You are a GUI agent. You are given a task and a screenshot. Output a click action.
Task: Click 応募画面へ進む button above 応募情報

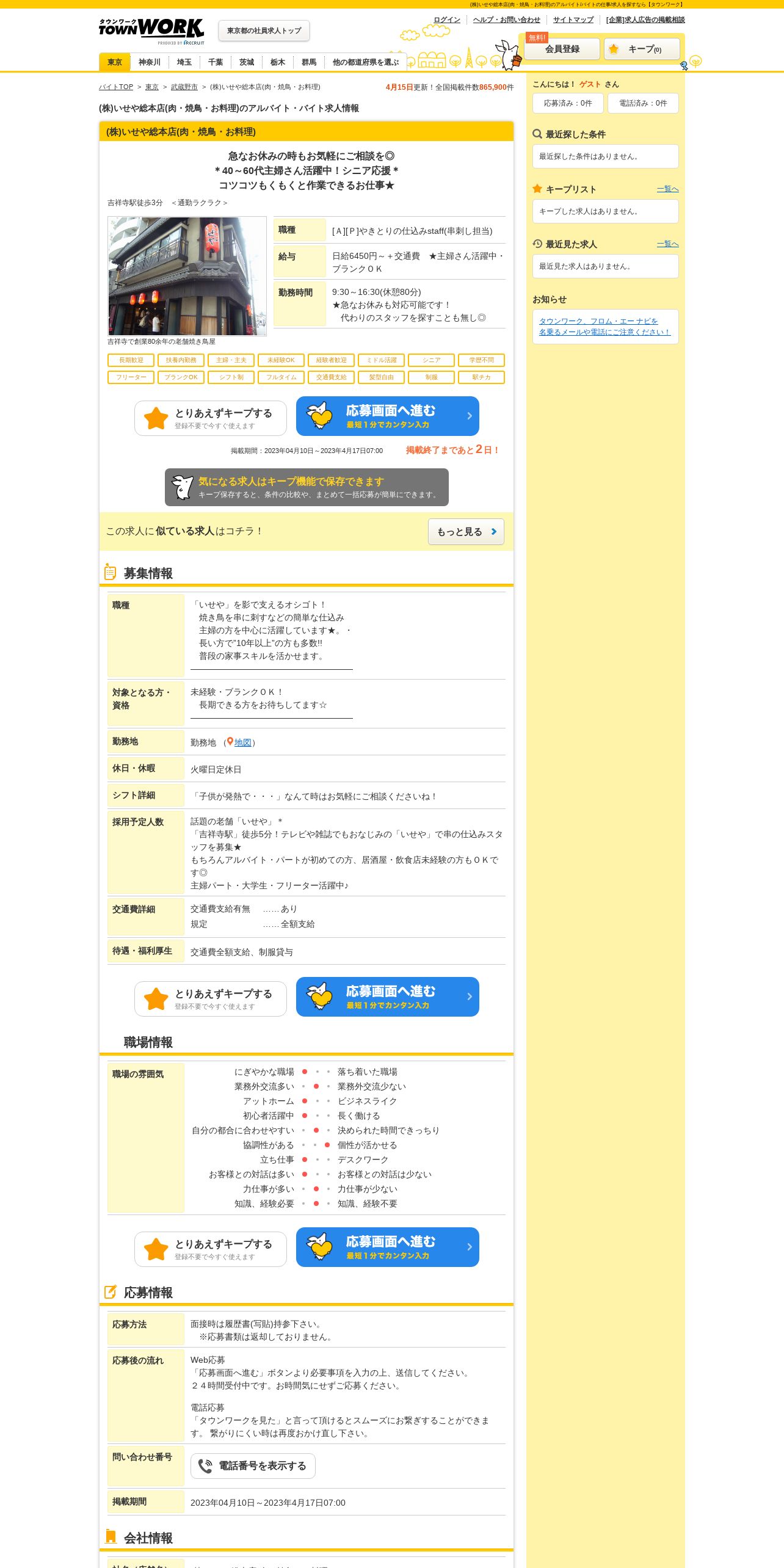coord(388,1247)
